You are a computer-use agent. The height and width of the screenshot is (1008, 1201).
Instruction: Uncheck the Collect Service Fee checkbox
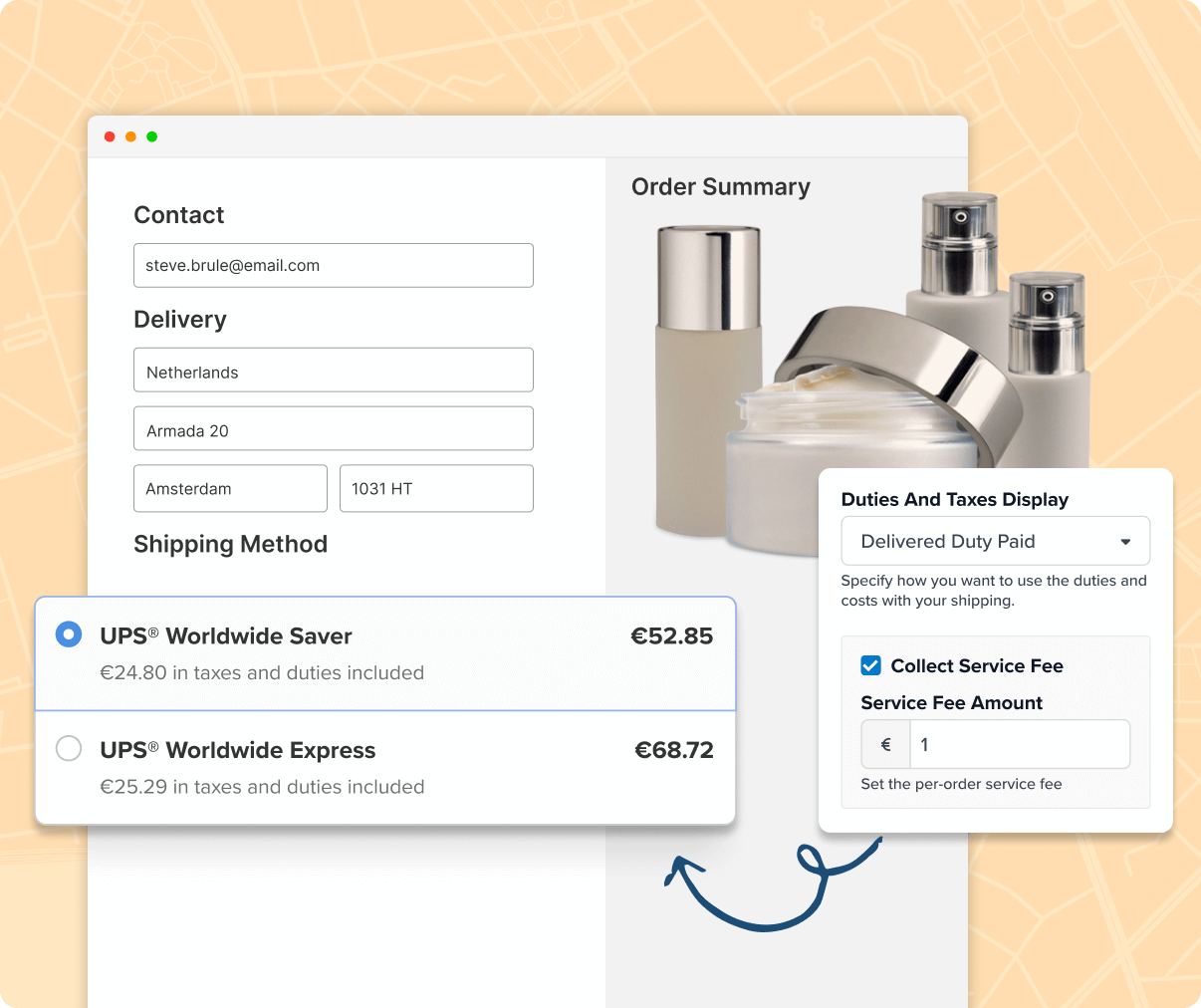click(871, 665)
